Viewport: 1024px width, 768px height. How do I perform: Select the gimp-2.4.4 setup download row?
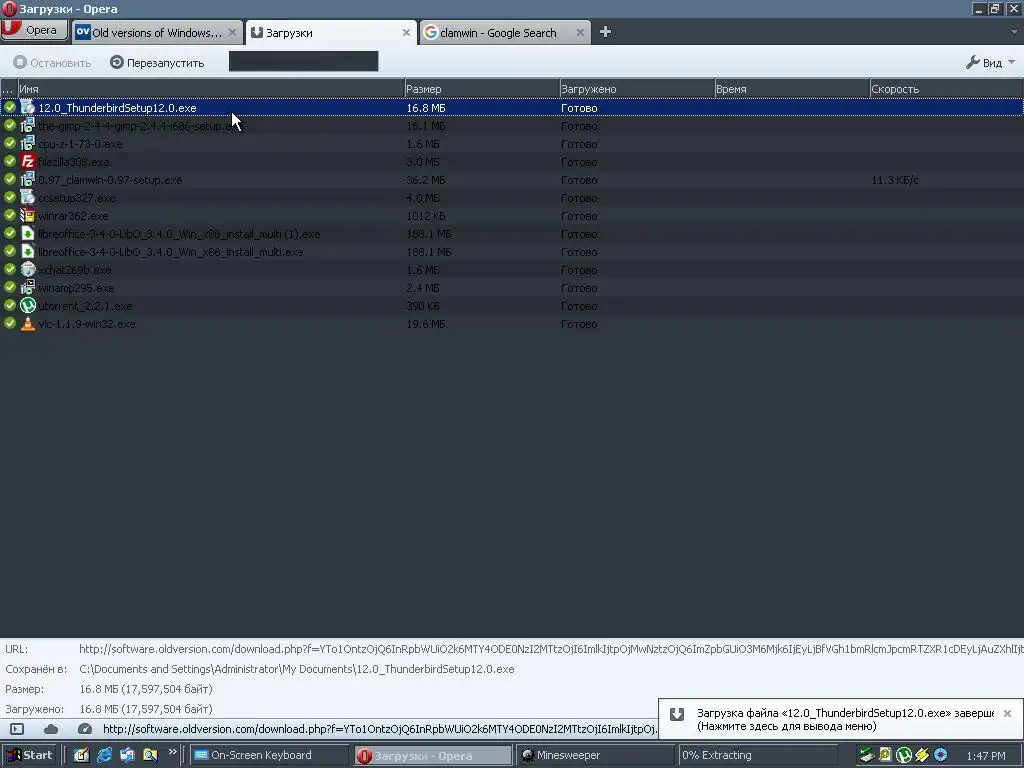point(512,126)
